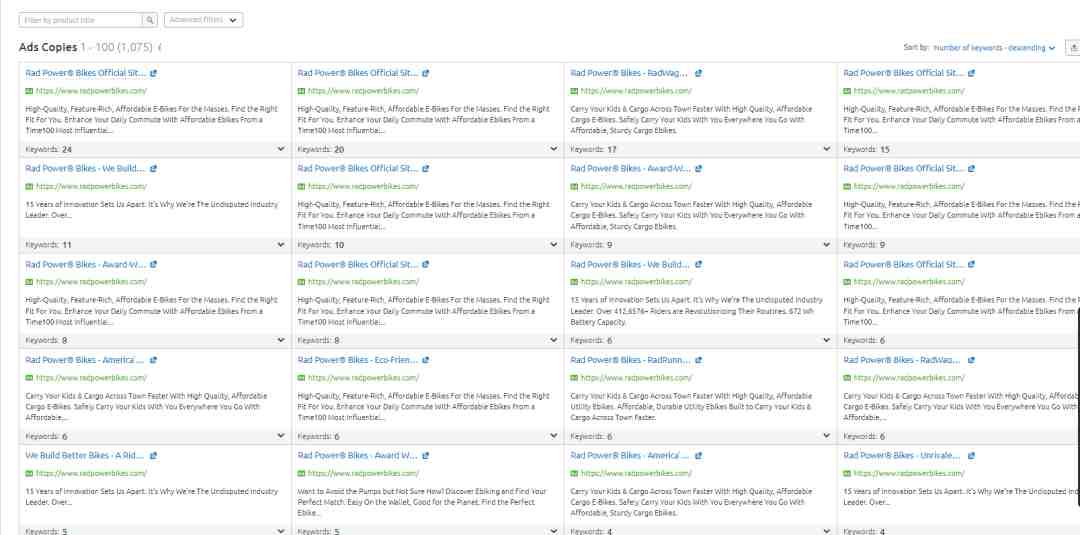The width and height of the screenshot is (1080, 535).
Task: Click the green Ad badge in the 11-keyword card
Action: (x=29, y=187)
